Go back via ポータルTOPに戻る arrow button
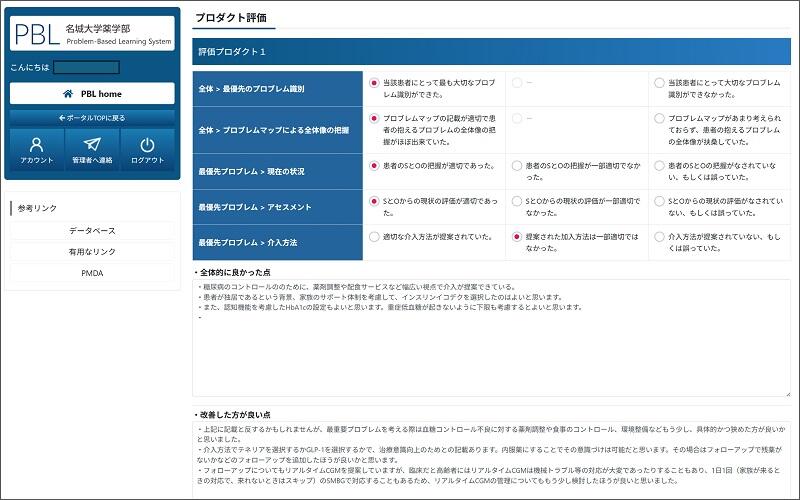This screenshot has height=500, width=800. 92,117
